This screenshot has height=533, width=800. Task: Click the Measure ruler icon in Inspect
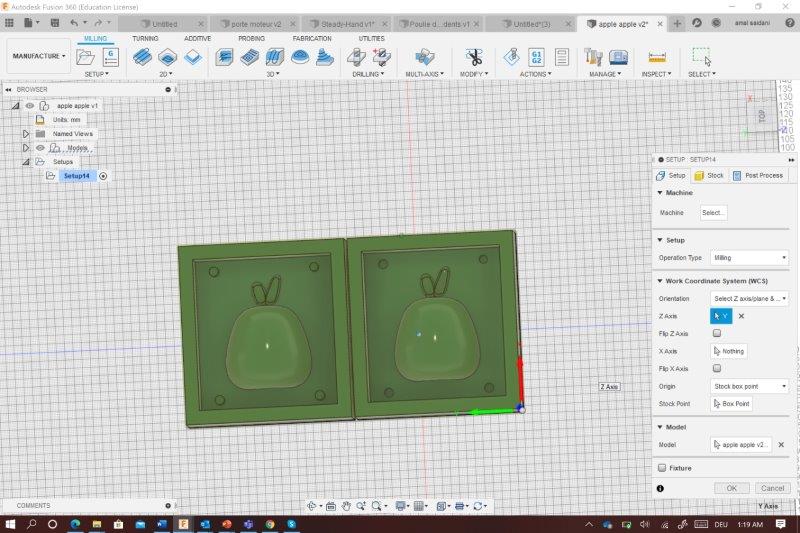tap(657, 57)
